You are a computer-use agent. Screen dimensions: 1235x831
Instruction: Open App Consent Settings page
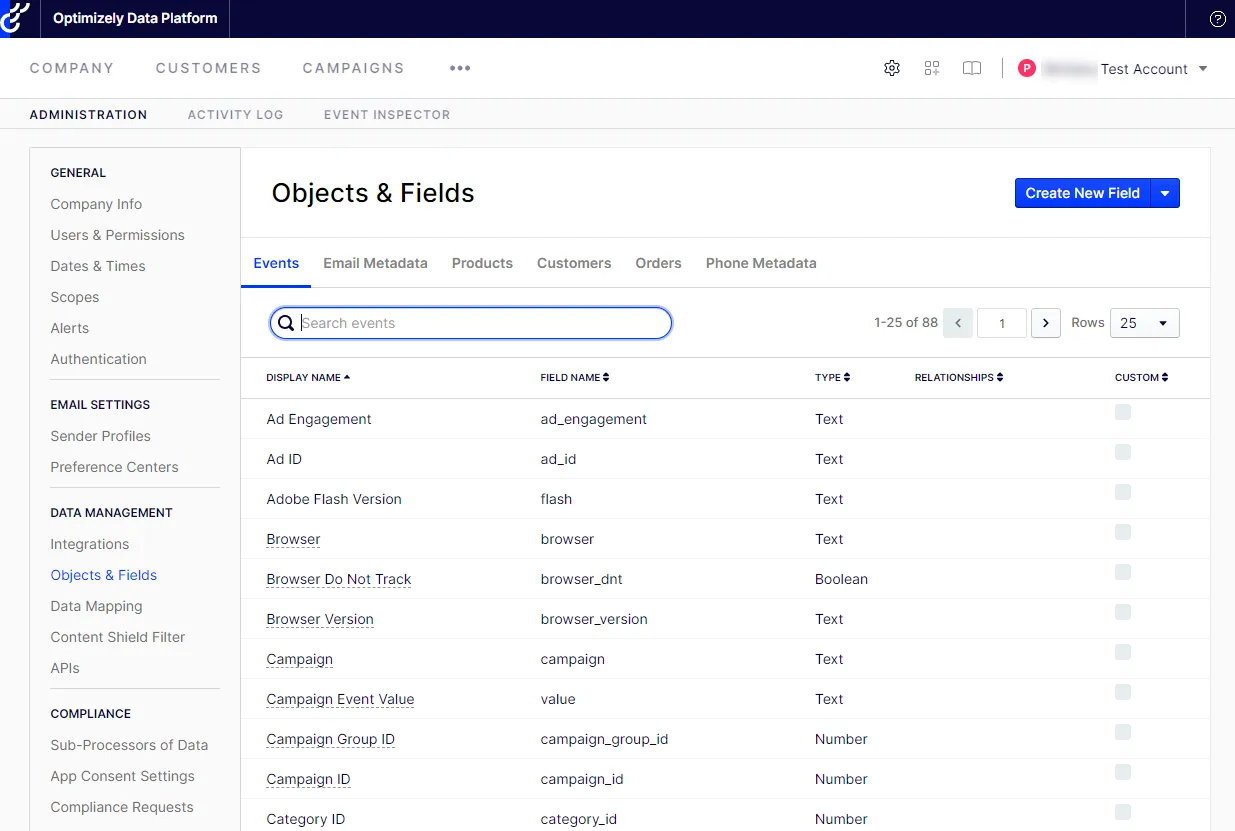[x=122, y=776]
